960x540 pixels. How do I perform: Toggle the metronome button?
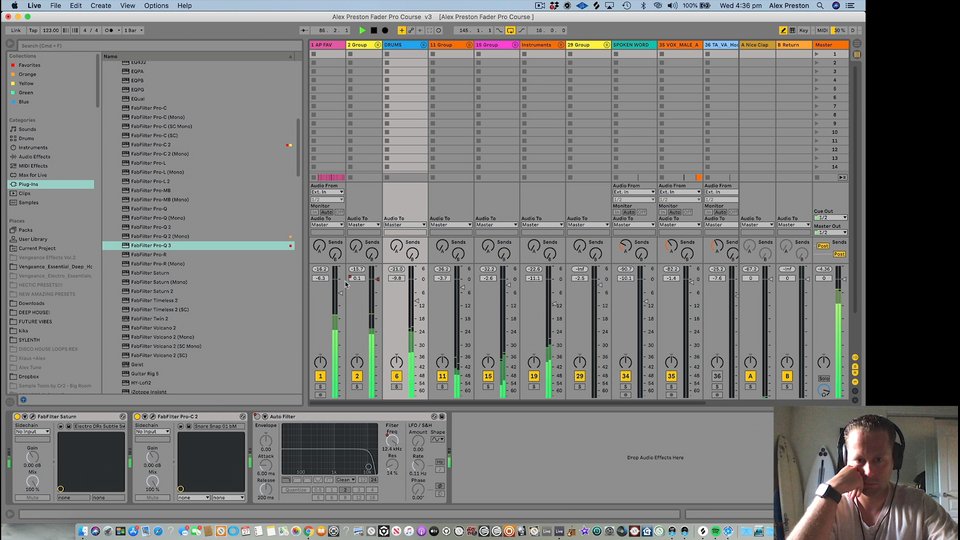[109, 30]
